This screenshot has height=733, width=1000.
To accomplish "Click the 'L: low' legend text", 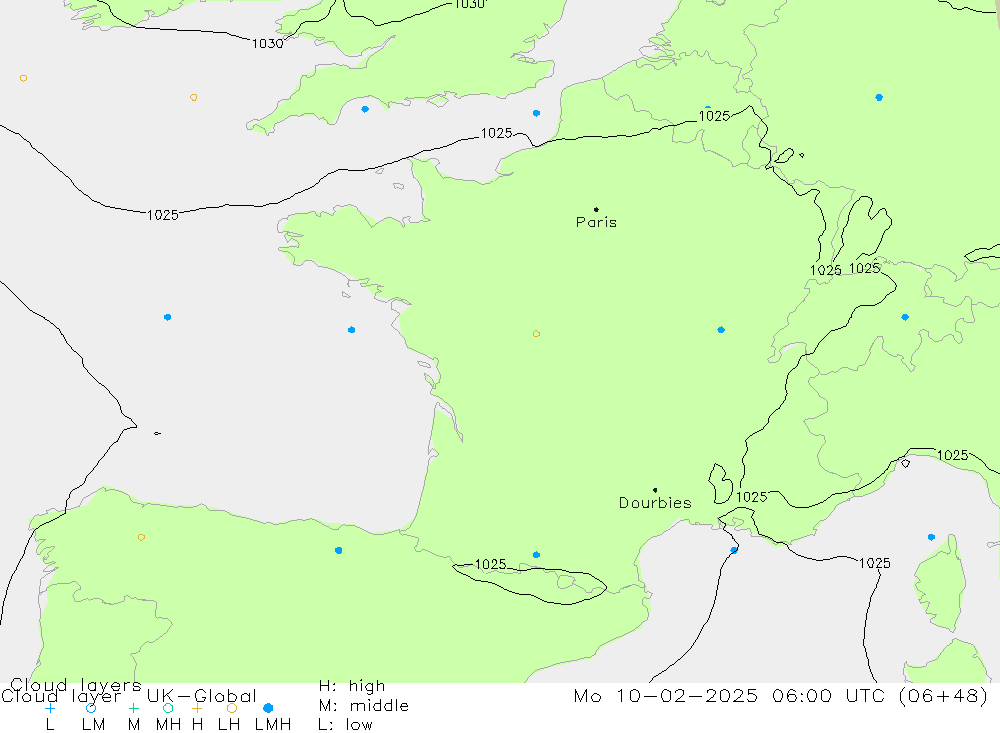I will coord(345,725).
